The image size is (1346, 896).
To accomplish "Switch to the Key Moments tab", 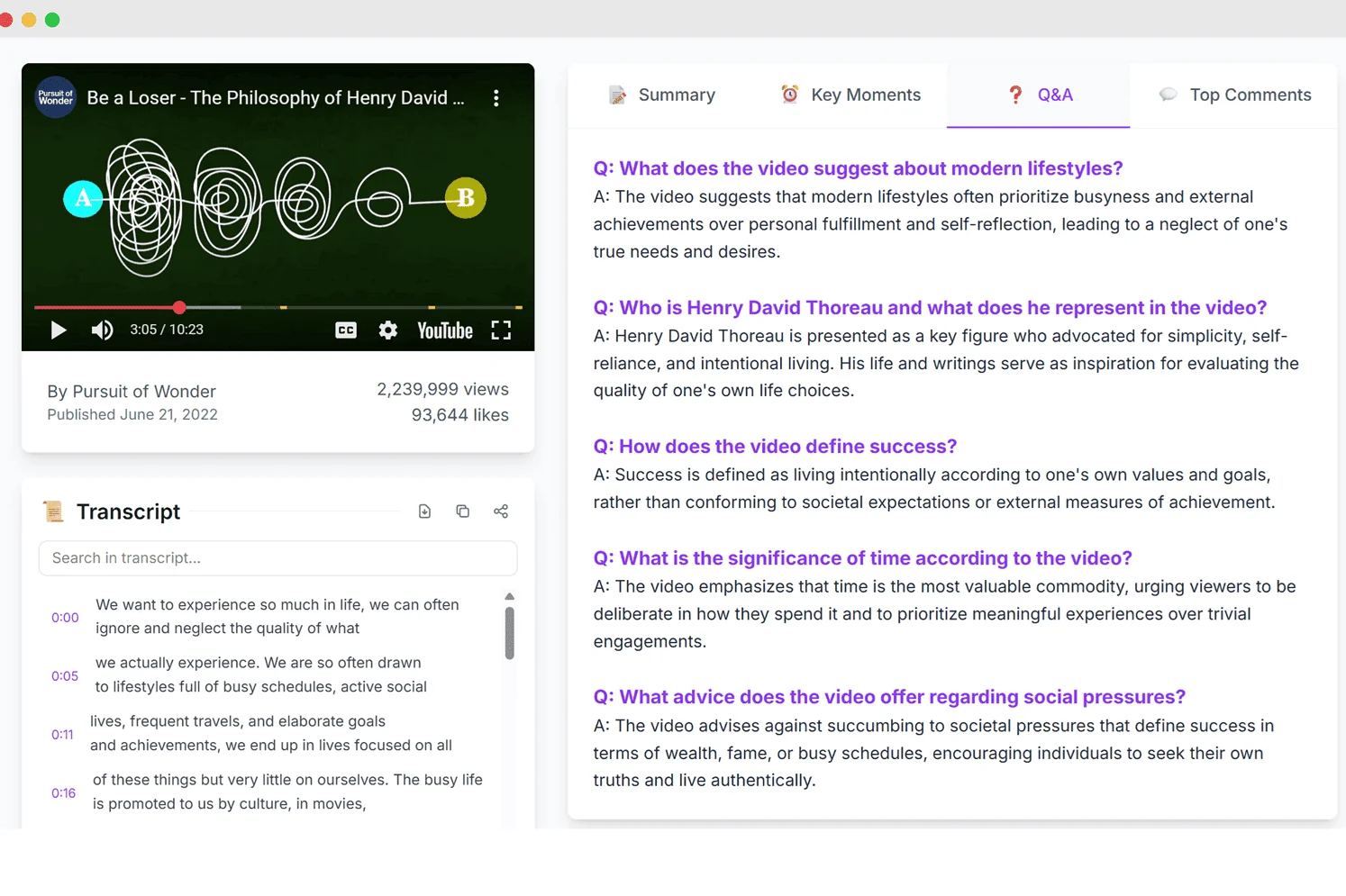I will [850, 95].
